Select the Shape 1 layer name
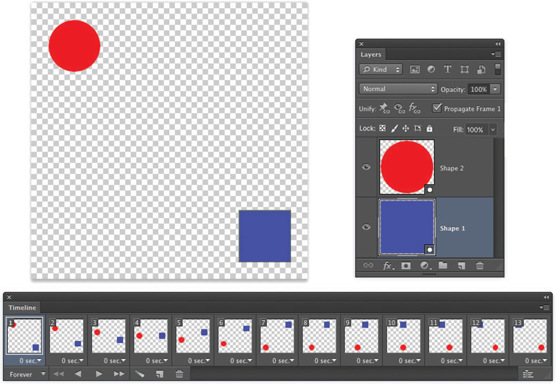This screenshot has height=384, width=556. pyautogui.click(x=452, y=228)
